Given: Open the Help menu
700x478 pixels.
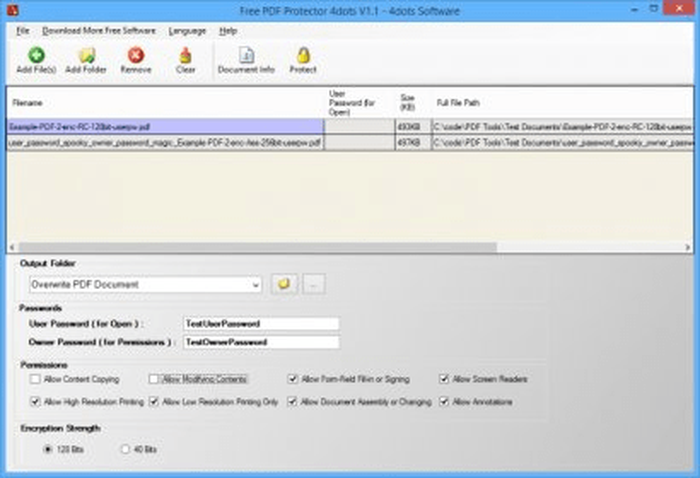Looking at the screenshot, I should (228, 31).
